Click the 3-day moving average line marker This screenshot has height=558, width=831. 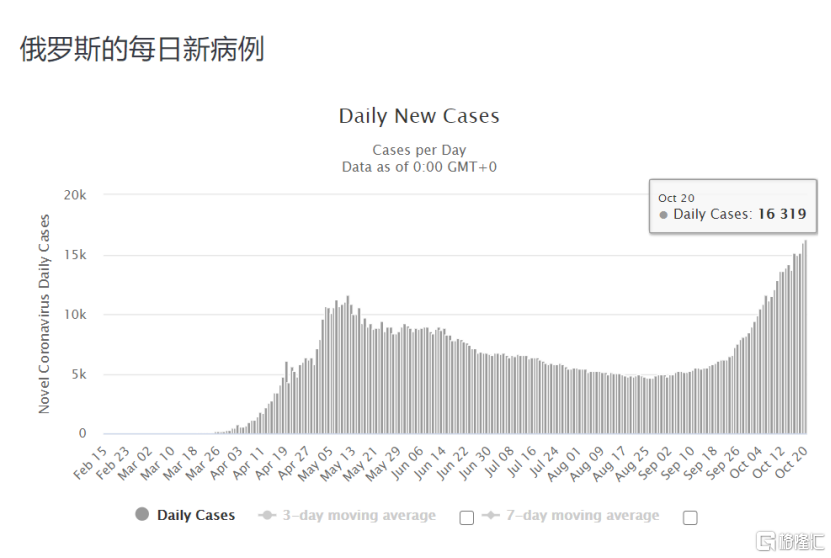(x=267, y=516)
